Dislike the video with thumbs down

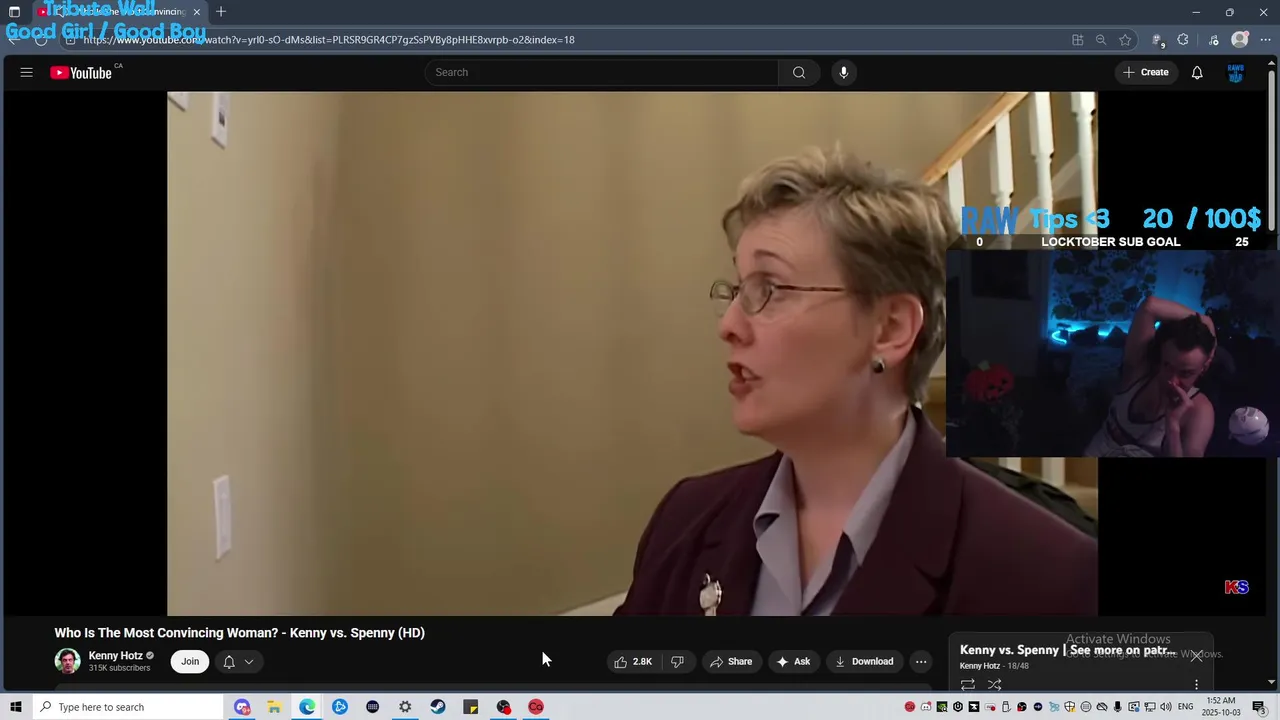point(677,661)
